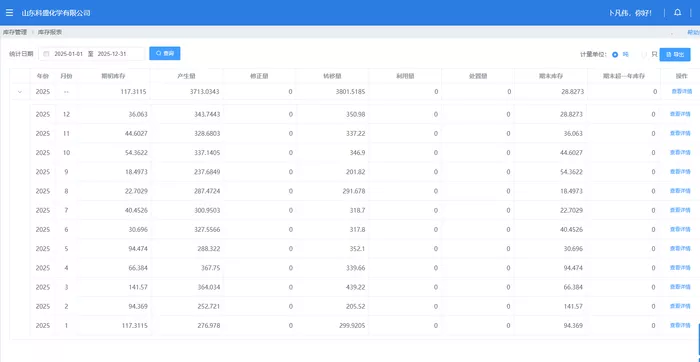The image size is (700, 362).
Task: Click the transfer value 350.98
Action: pos(356,114)
